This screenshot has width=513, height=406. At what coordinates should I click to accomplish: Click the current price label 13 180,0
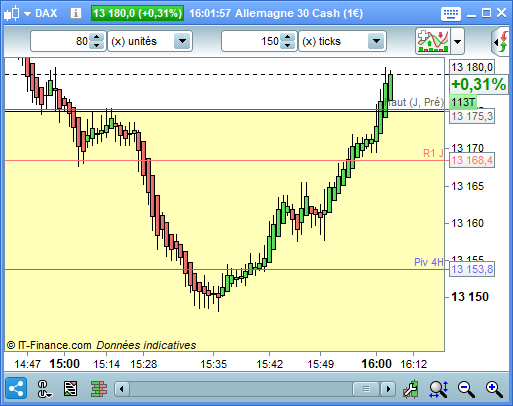(472, 67)
